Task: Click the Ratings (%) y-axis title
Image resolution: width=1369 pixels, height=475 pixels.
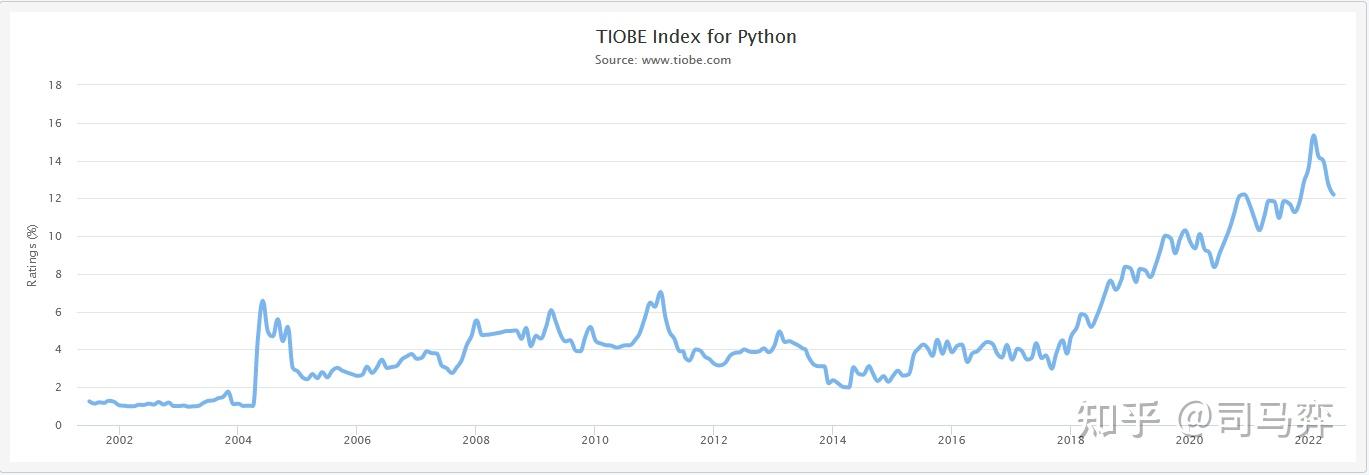Action: coord(32,255)
